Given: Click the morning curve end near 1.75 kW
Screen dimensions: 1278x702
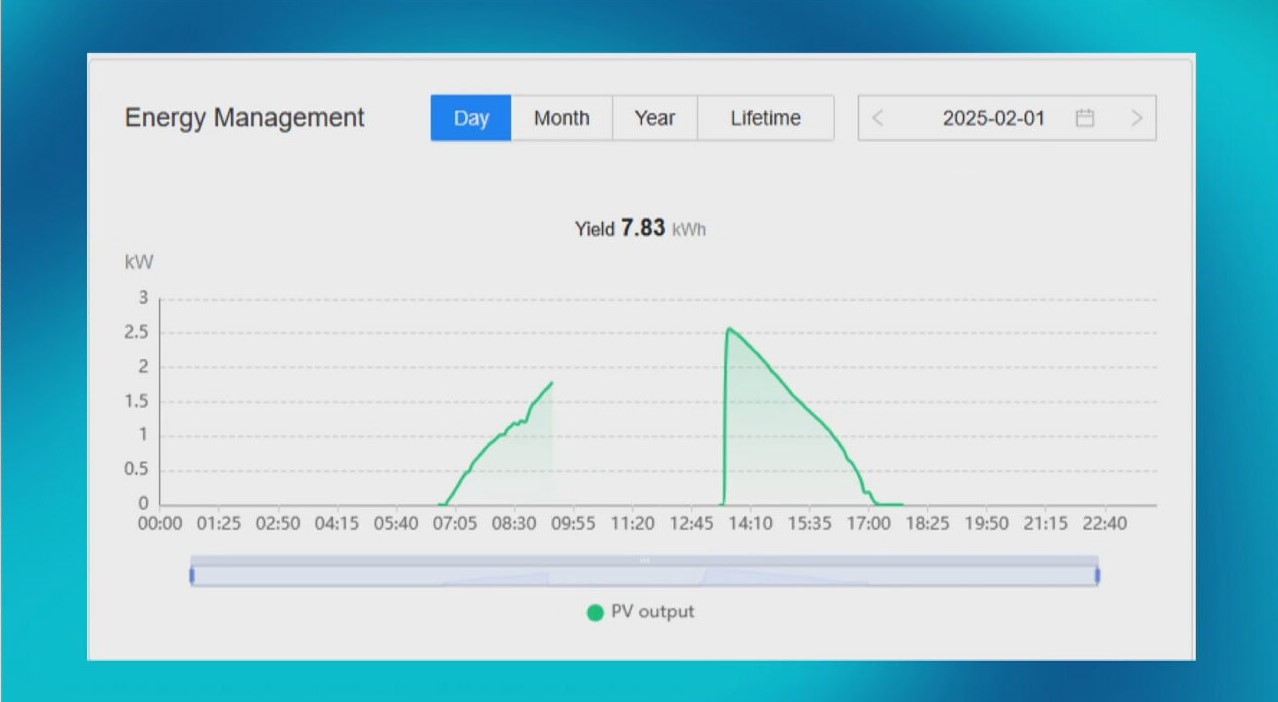Looking at the screenshot, I should coord(551,383).
